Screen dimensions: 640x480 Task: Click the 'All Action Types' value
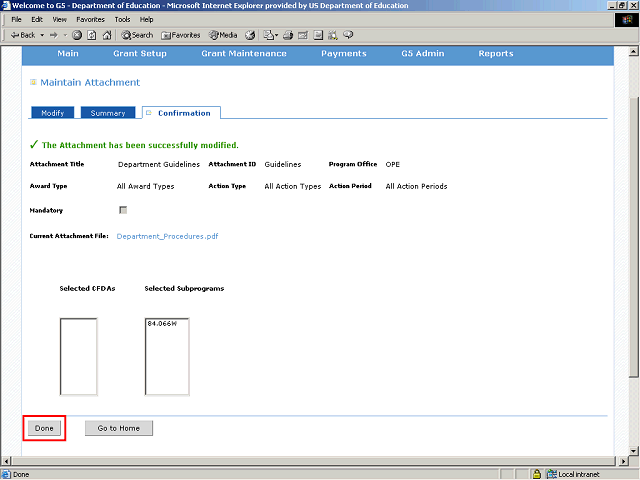coord(293,187)
